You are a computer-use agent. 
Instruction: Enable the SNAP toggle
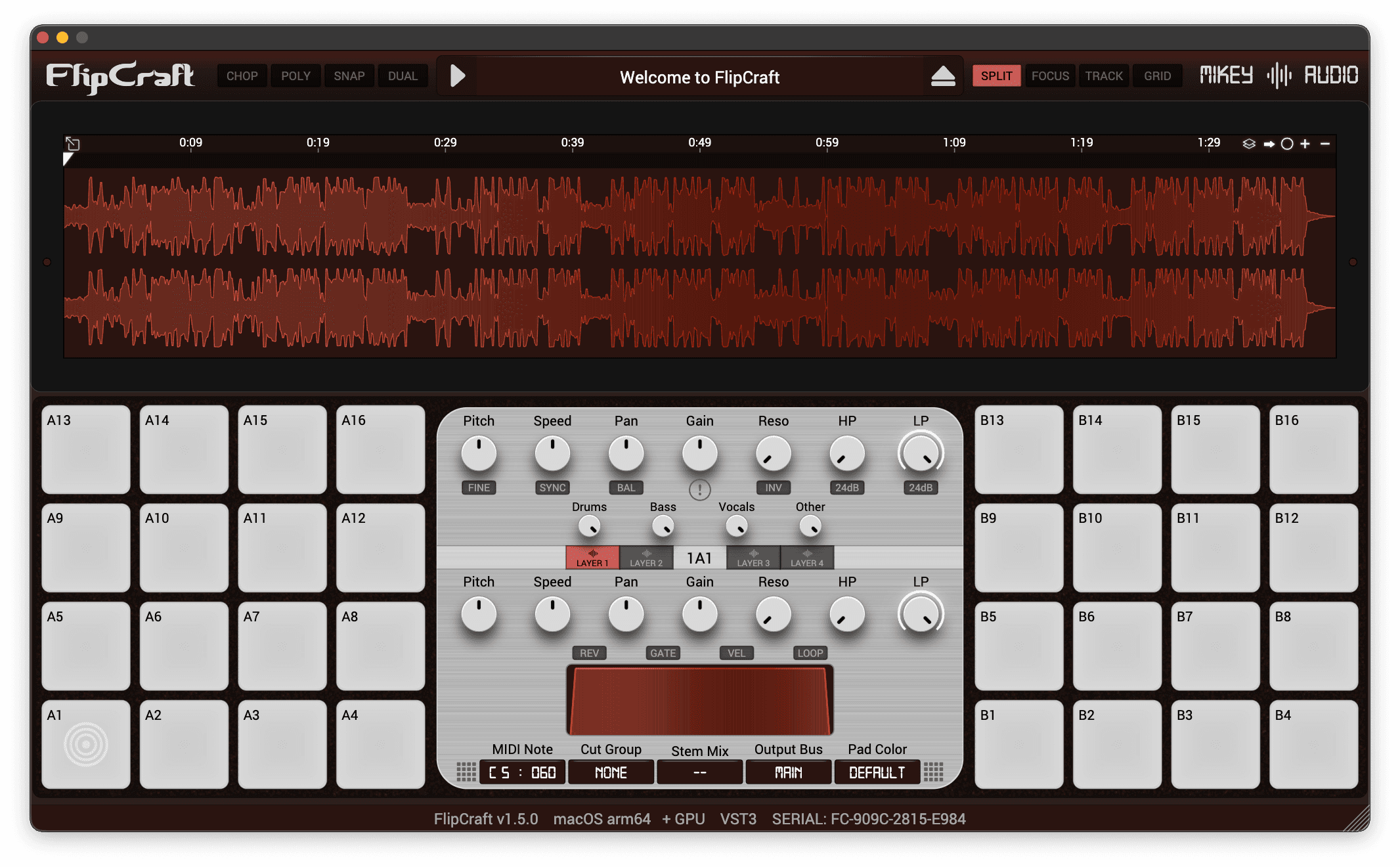(349, 76)
